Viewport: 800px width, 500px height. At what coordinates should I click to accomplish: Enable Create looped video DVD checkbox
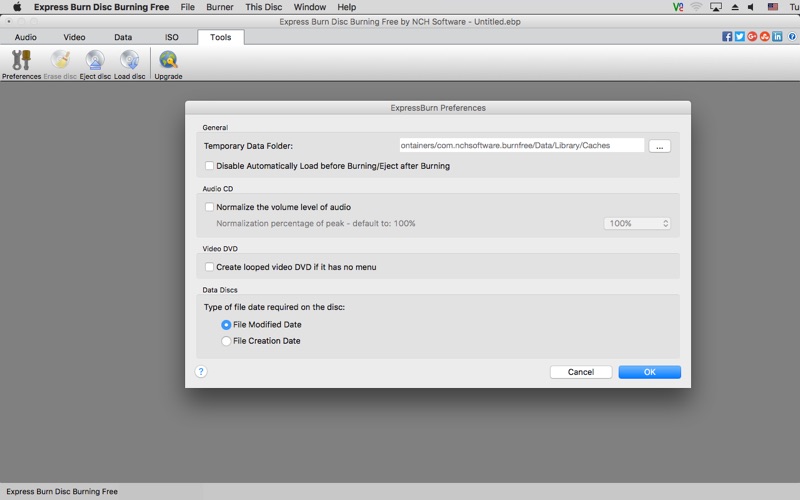(x=209, y=267)
